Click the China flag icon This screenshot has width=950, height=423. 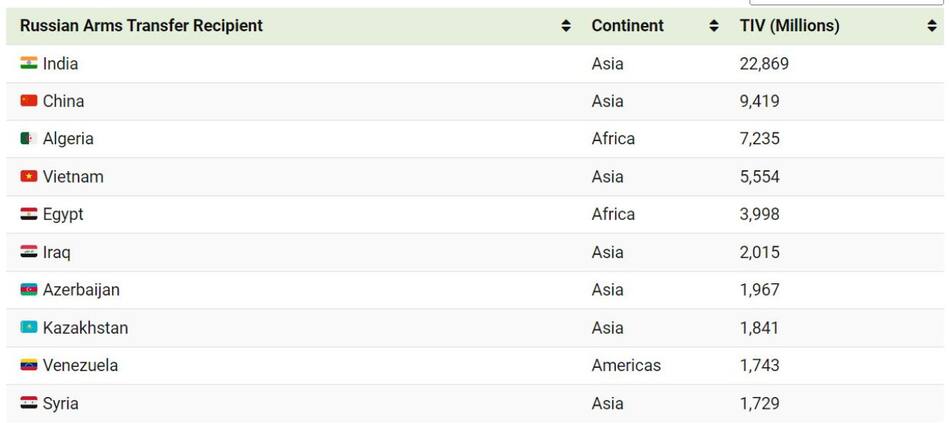coord(29,101)
